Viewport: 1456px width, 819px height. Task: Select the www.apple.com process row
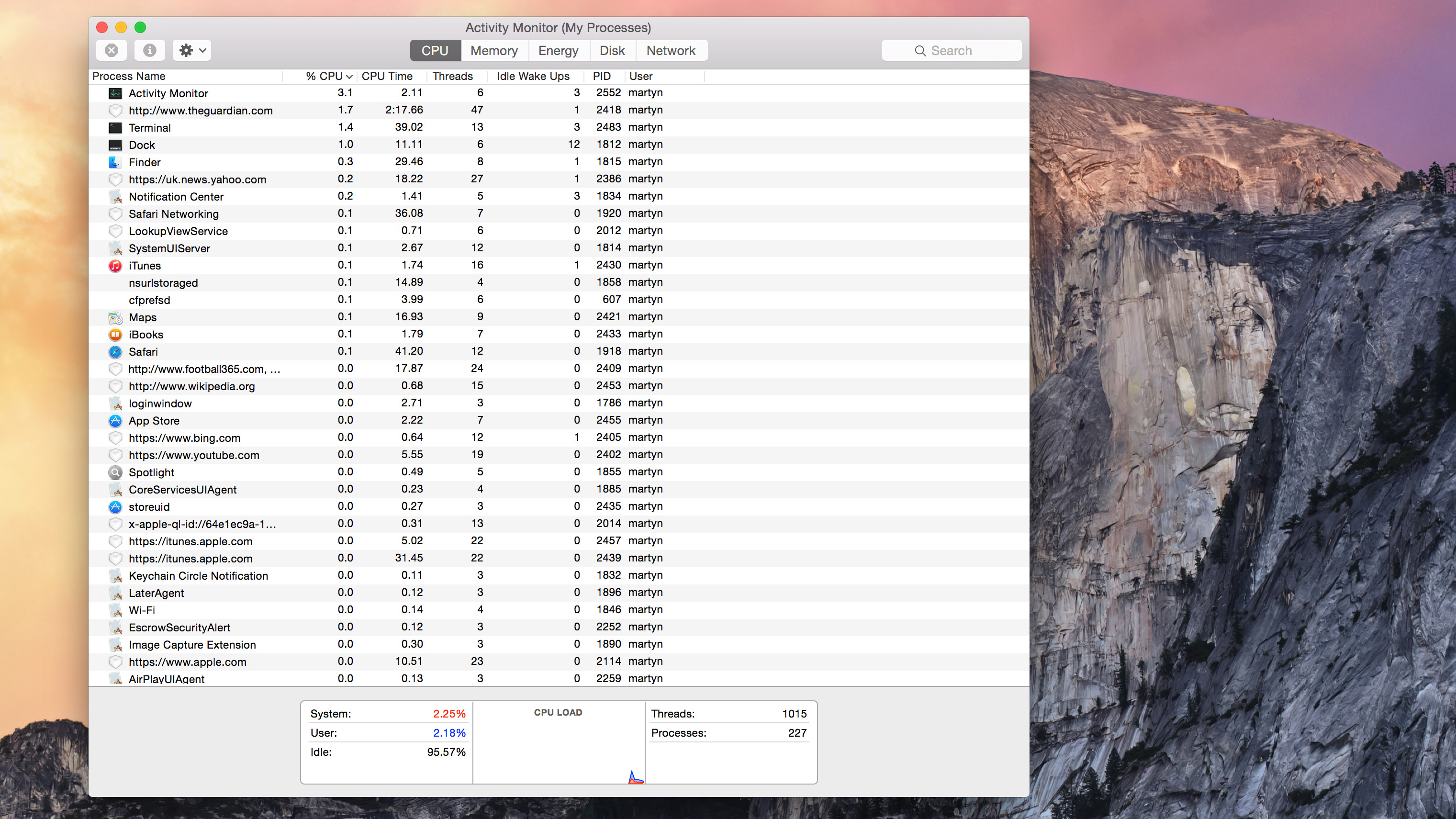tap(559, 662)
